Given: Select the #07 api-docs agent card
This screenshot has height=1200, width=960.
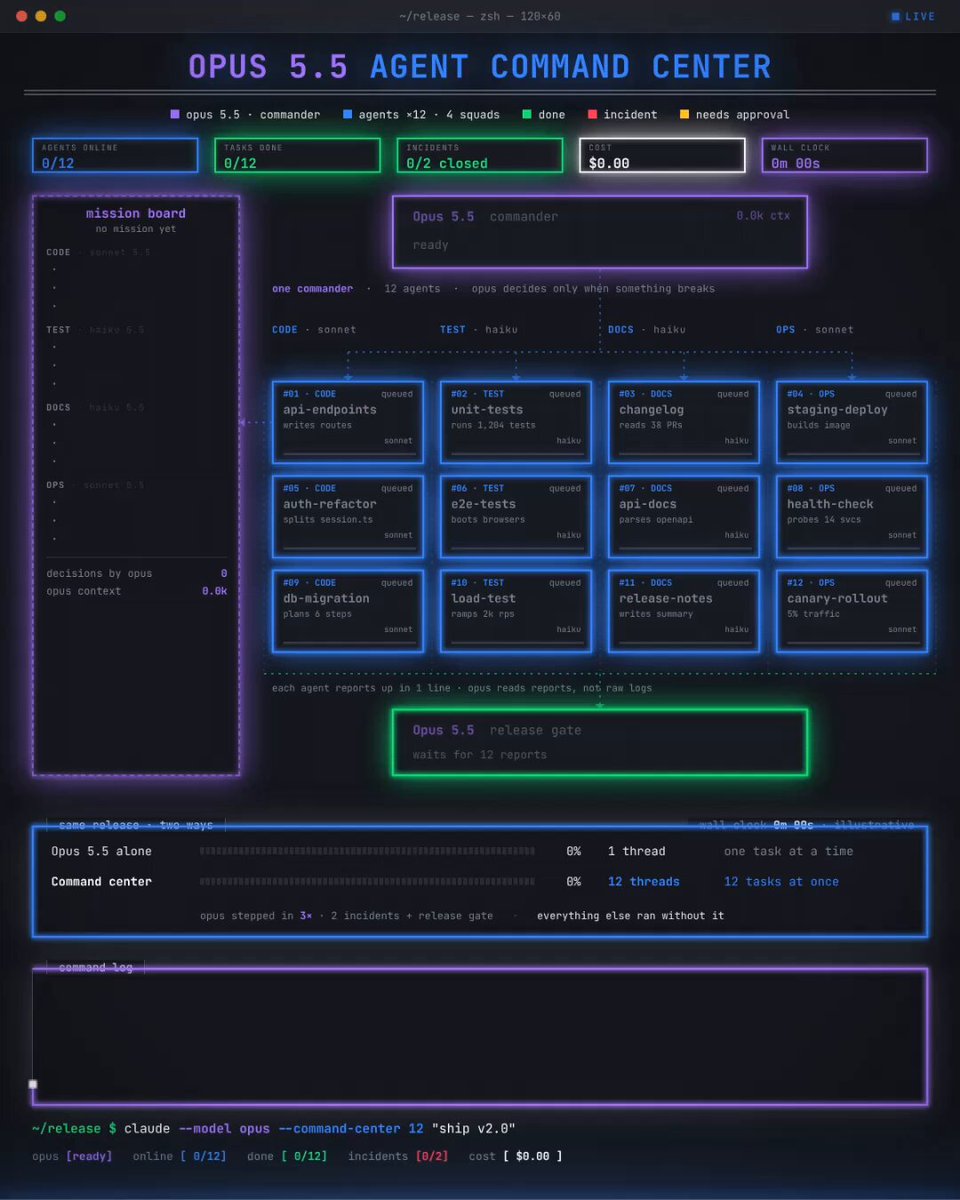Looking at the screenshot, I should 684,516.
